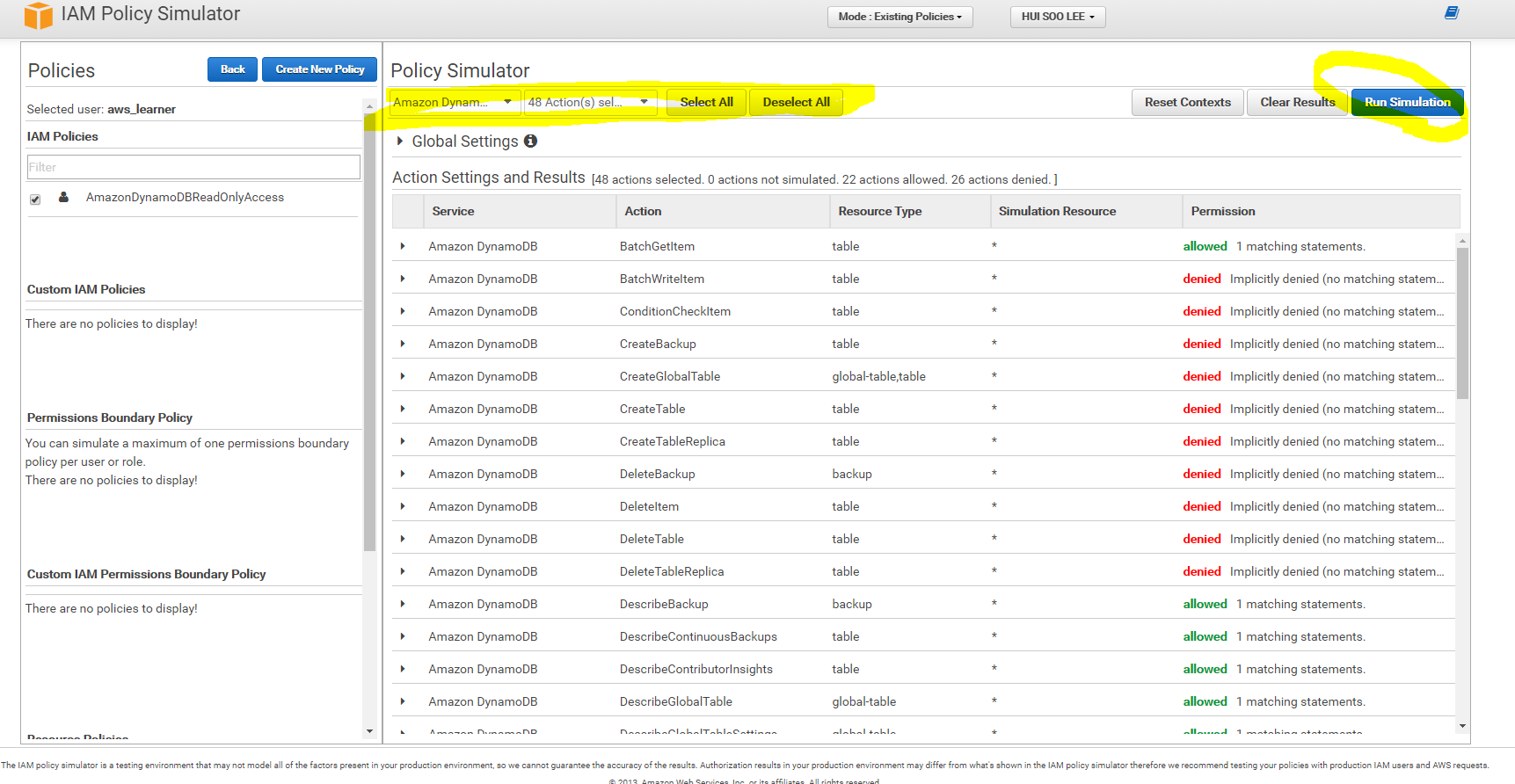Open the documentation book icon

[x=1452, y=12]
